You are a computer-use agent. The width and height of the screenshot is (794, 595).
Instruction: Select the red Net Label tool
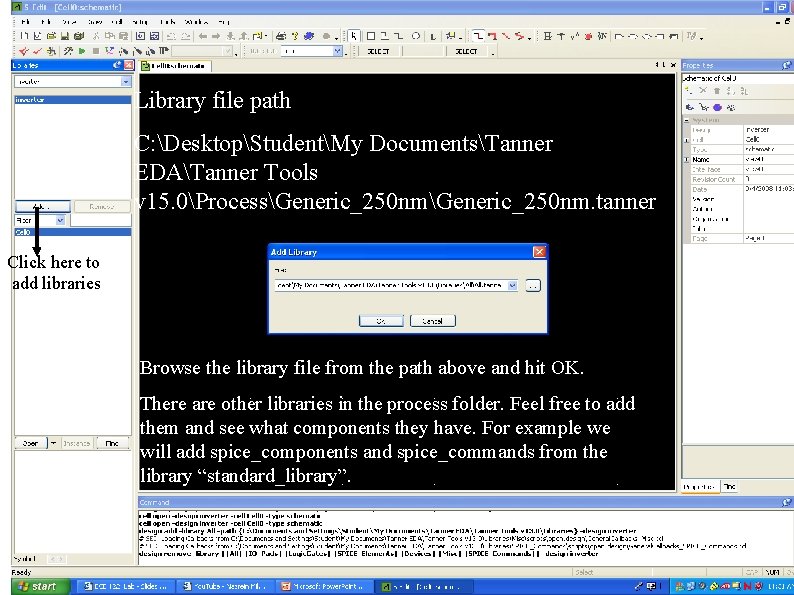[x=492, y=36]
